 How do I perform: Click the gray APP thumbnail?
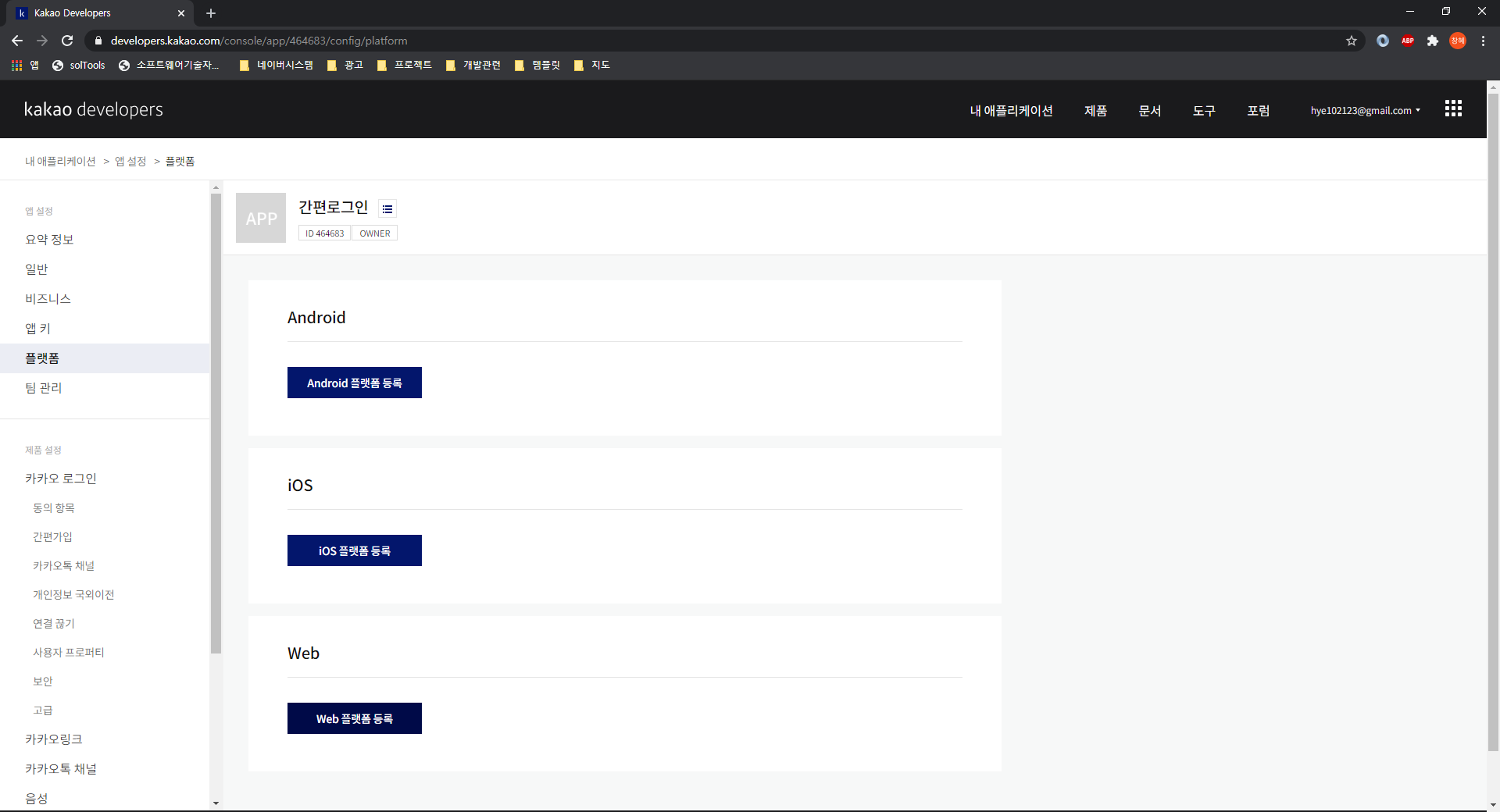(261, 218)
